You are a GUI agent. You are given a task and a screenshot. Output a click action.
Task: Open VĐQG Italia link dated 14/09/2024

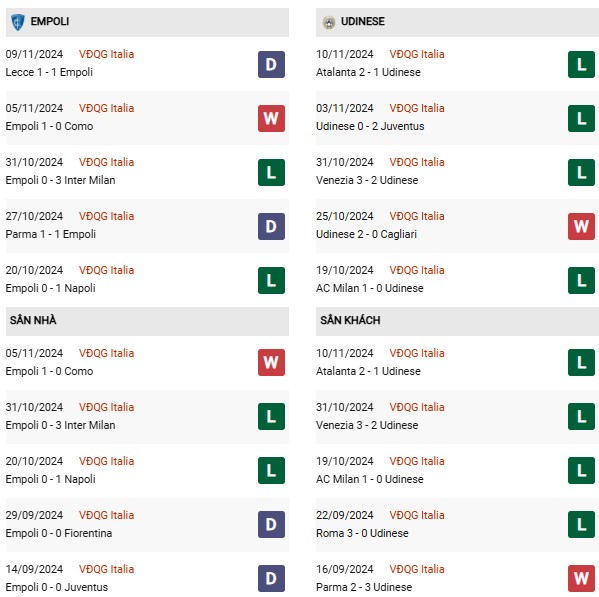pos(107,569)
